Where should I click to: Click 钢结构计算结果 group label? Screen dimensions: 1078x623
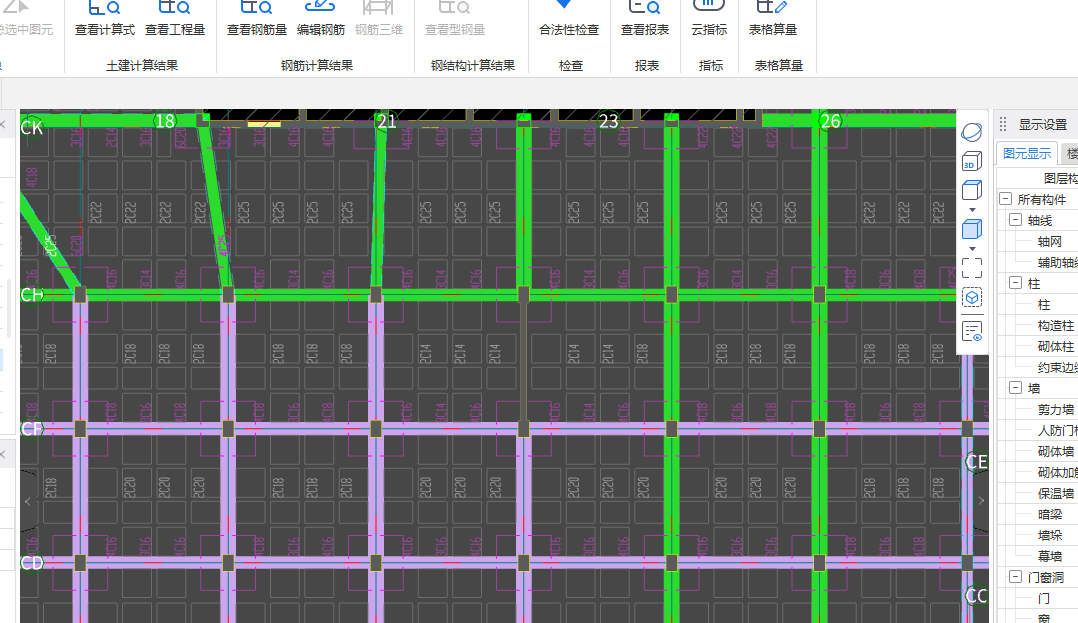pos(473,65)
